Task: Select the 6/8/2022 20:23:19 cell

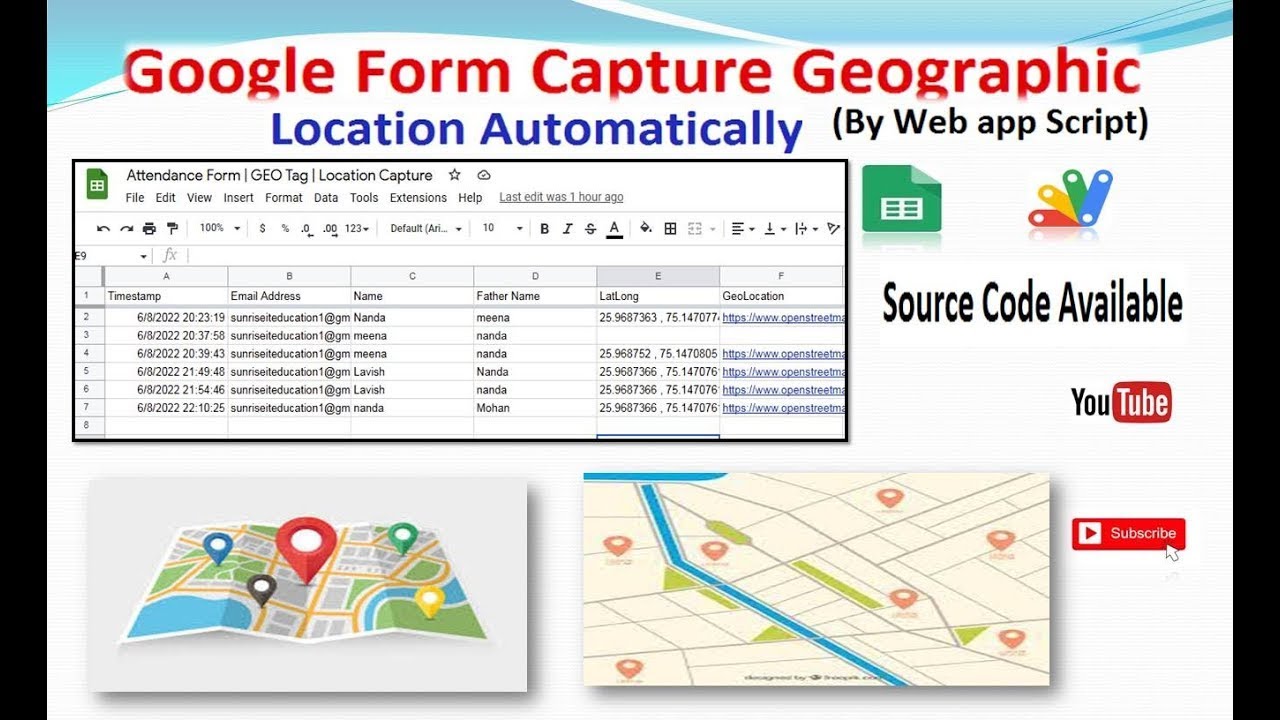Action: pyautogui.click(x=166, y=318)
